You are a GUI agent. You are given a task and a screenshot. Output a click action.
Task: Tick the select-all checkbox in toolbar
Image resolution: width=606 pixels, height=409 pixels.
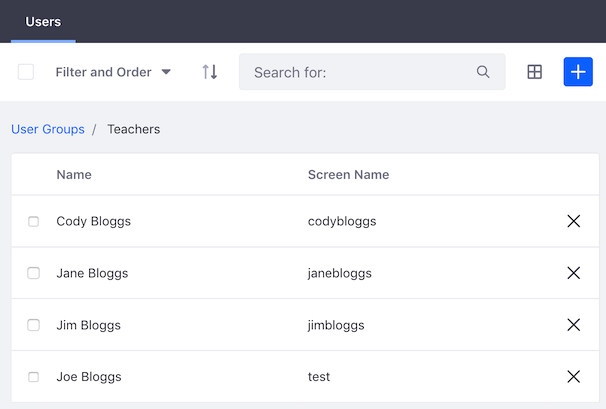pos(26,72)
